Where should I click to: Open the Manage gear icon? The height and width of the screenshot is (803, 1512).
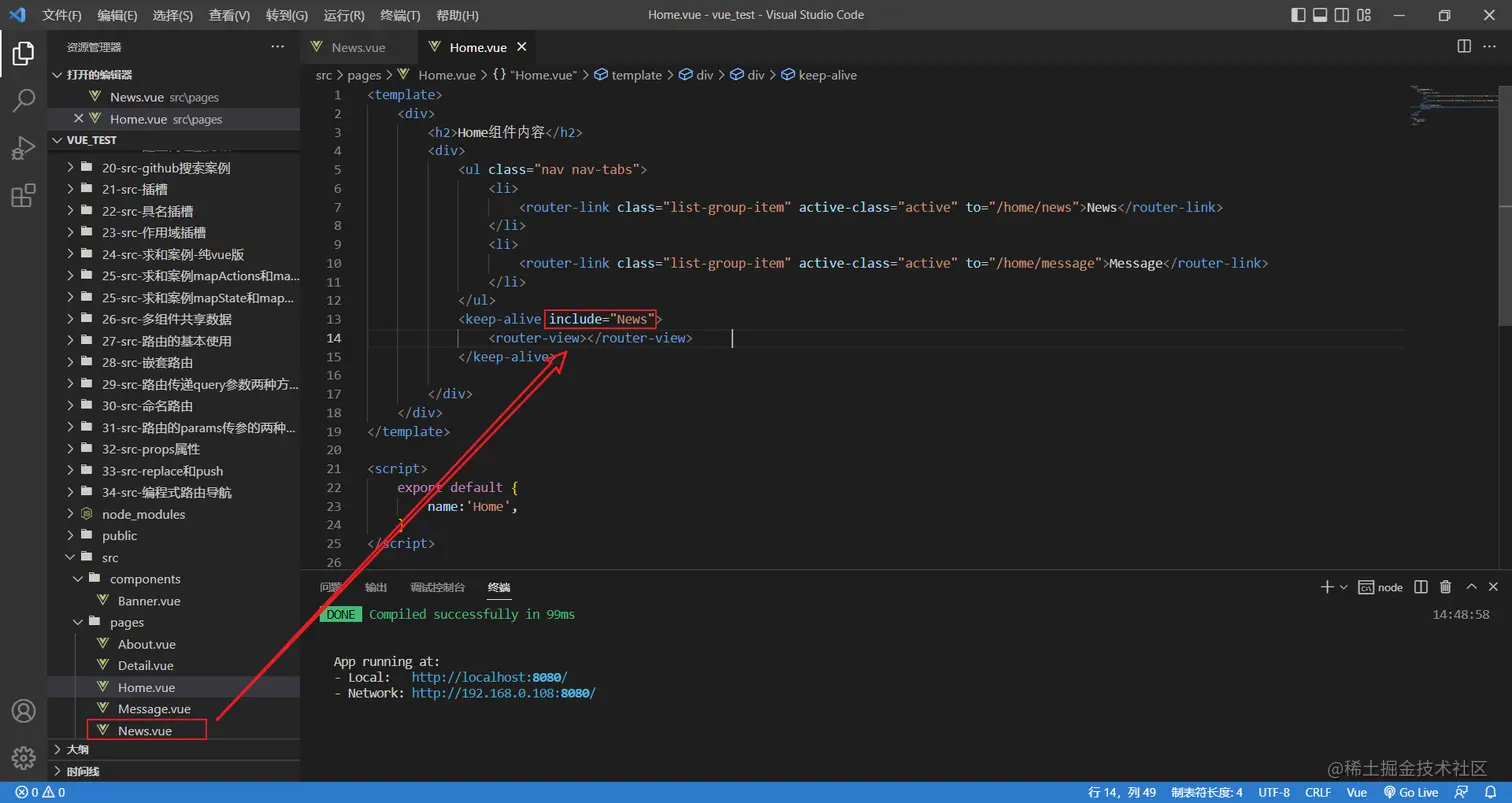[x=23, y=757]
